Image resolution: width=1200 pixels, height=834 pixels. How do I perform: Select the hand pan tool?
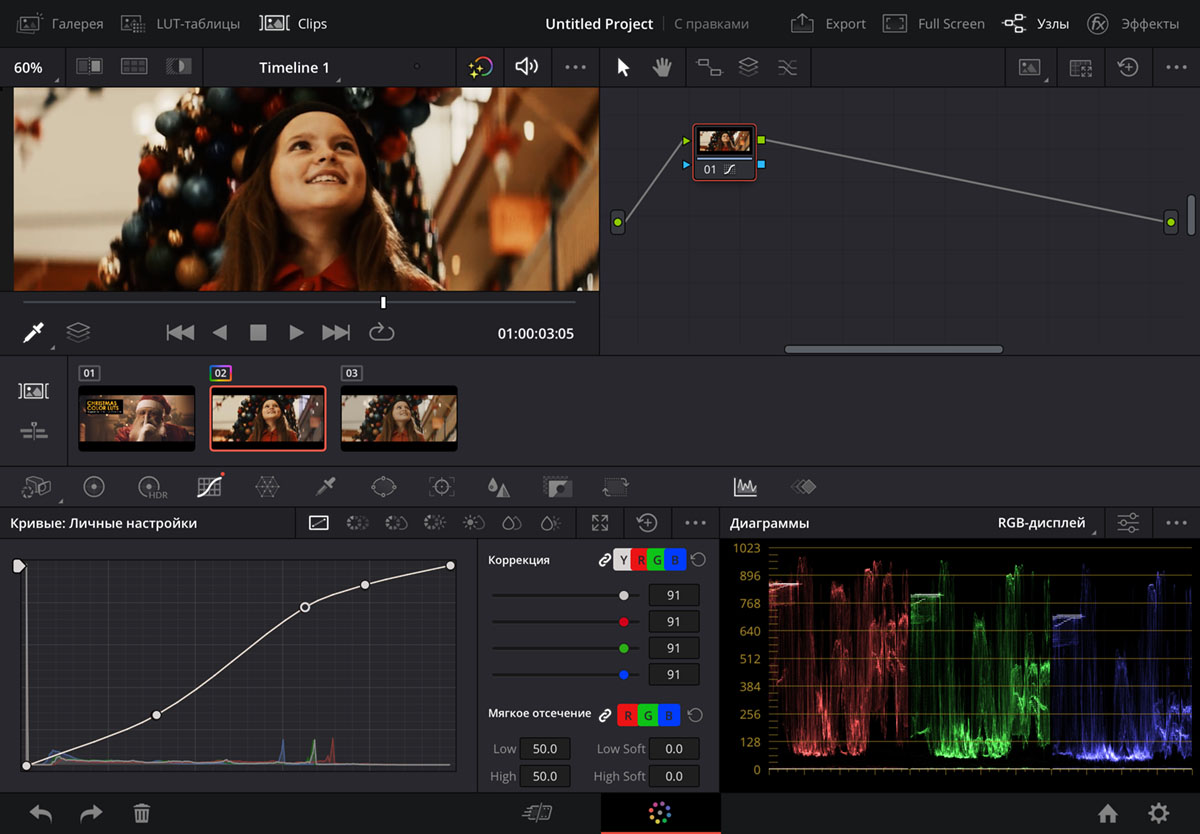[x=661, y=67]
